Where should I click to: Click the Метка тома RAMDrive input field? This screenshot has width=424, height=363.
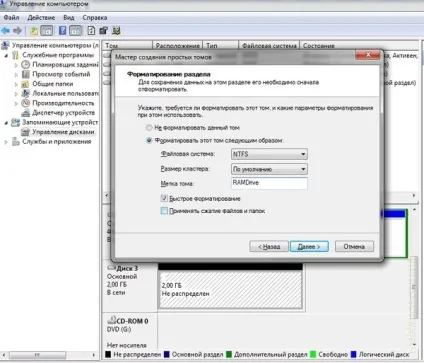click(x=269, y=183)
